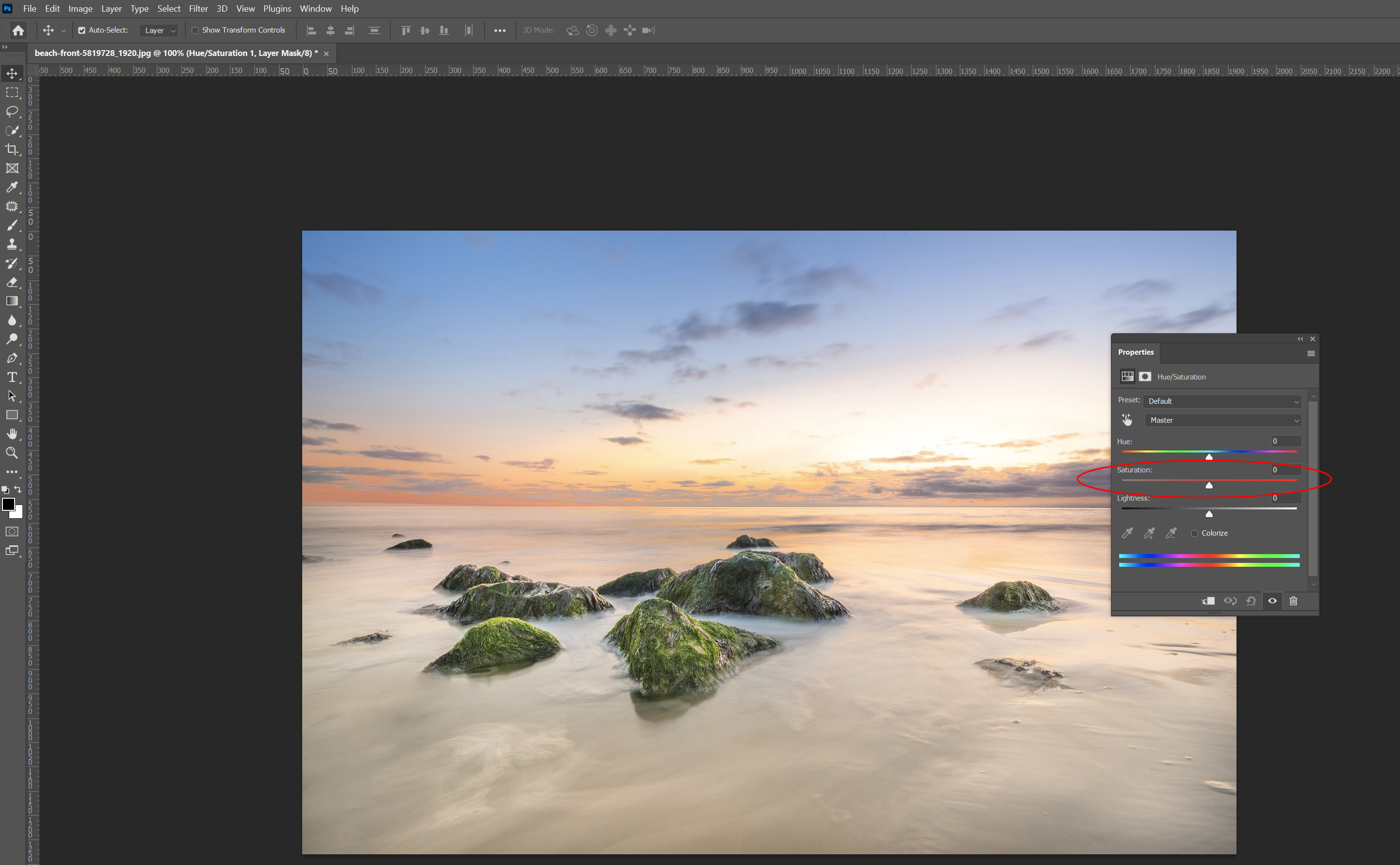
Task: Select the Horizontal Type tool
Action: coord(12,377)
